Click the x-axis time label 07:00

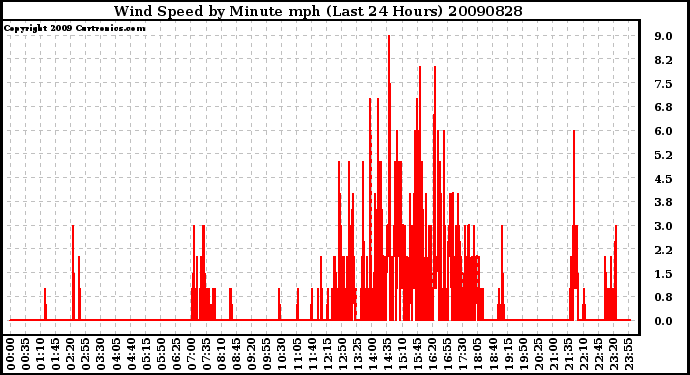191,354
